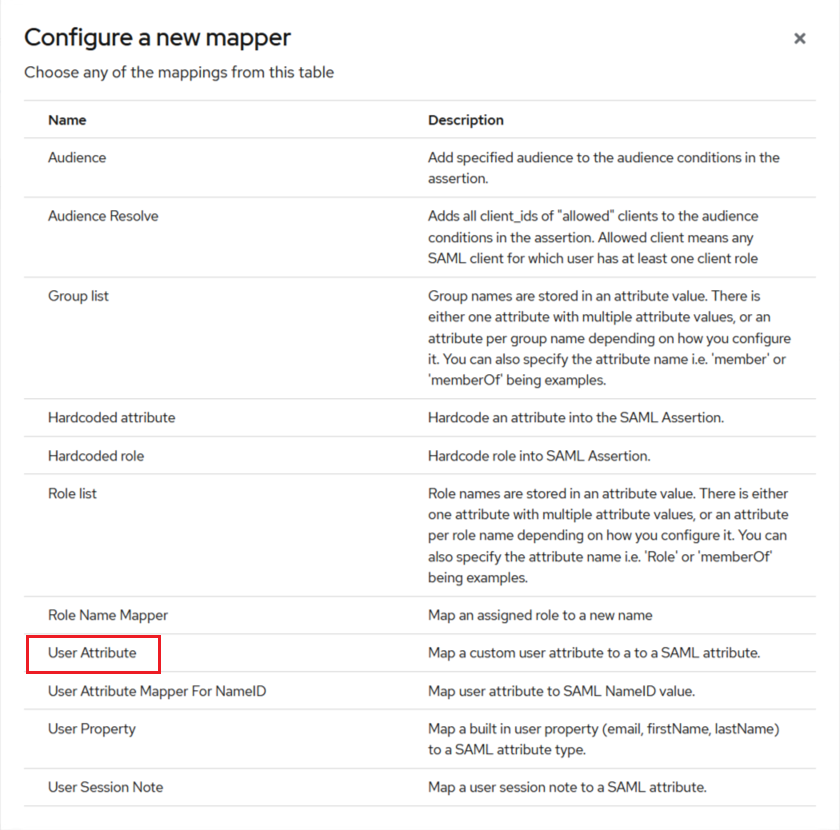This screenshot has height=830, width=840.
Task: Choose the Role list mapper
Action: pyautogui.click(x=72, y=493)
